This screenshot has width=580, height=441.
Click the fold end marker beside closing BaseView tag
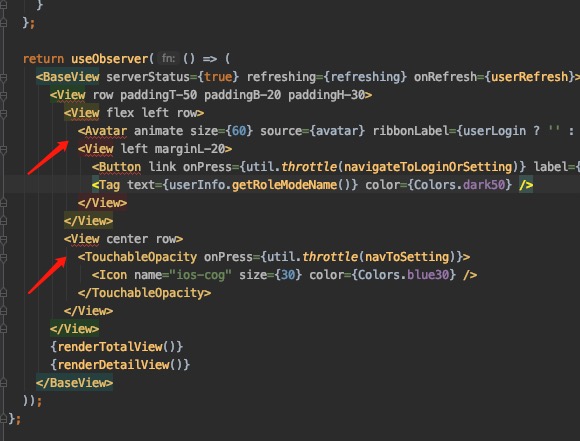3,383
